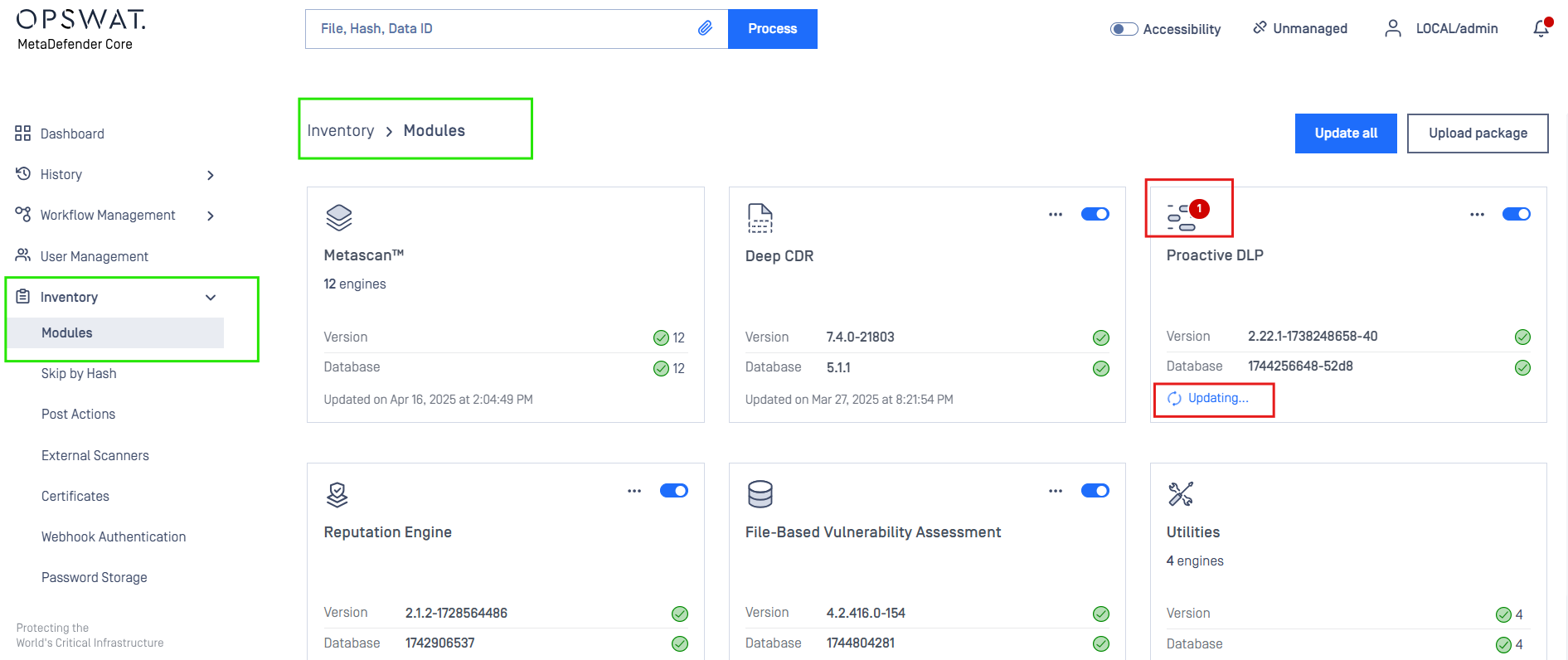Click the Deep CDR document icon
The image size is (1568, 660).
[760, 218]
